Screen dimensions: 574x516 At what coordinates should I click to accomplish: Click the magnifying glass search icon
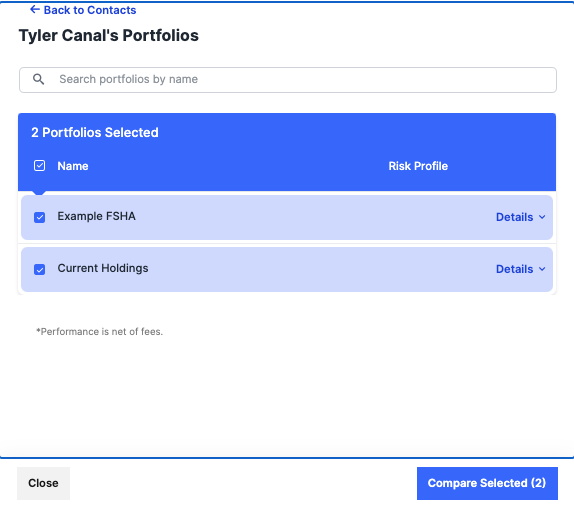(x=38, y=79)
